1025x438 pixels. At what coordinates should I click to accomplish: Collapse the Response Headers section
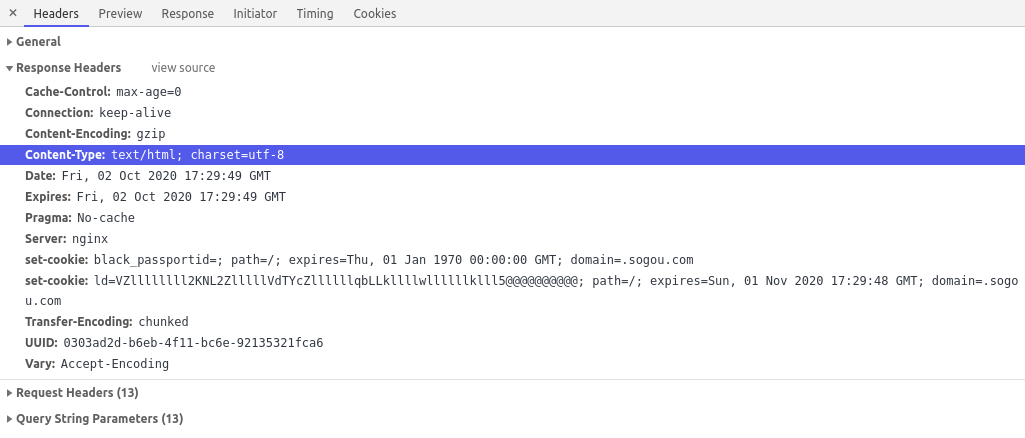coord(63,68)
